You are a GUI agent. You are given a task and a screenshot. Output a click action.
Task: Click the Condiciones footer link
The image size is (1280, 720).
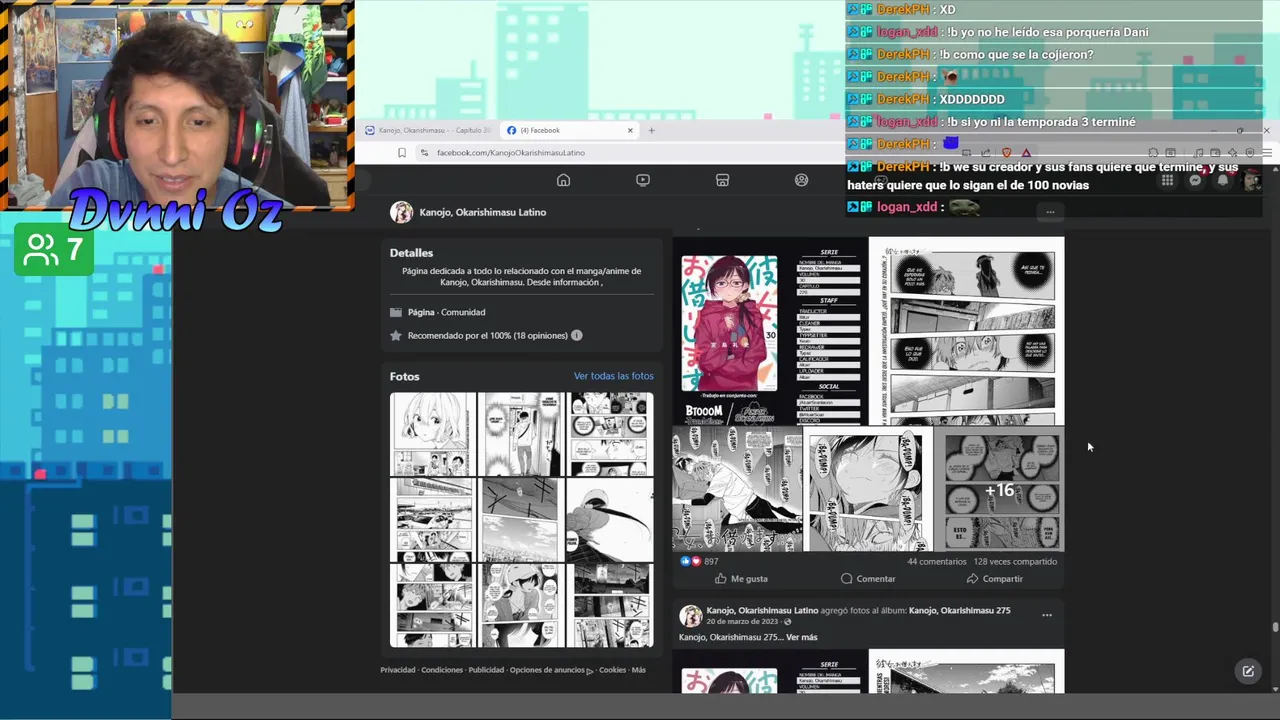pos(442,670)
